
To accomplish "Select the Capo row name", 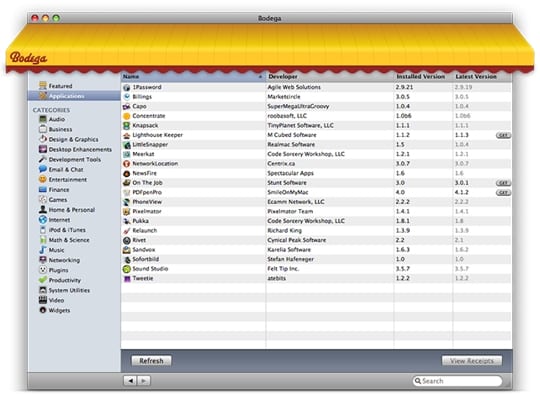I will click(139, 106).
